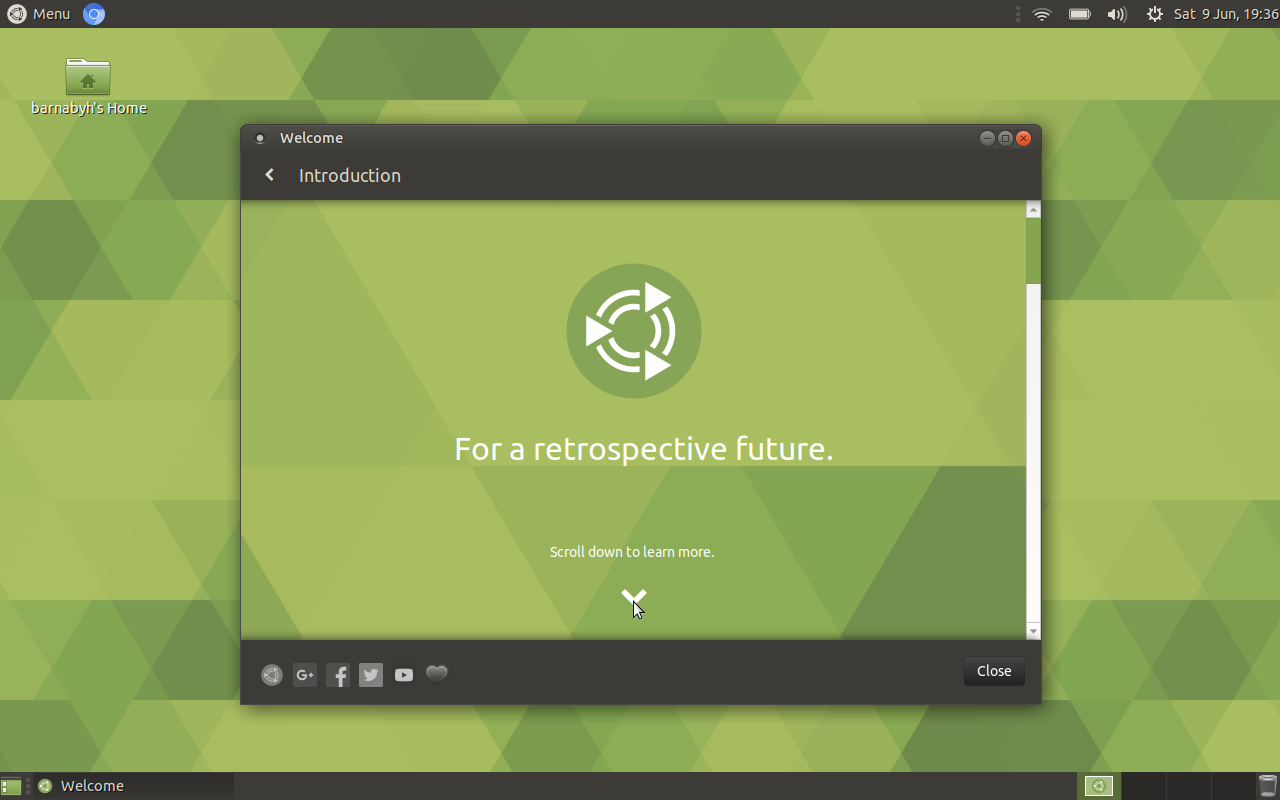Click the heart donate icon

click(437, 674)
